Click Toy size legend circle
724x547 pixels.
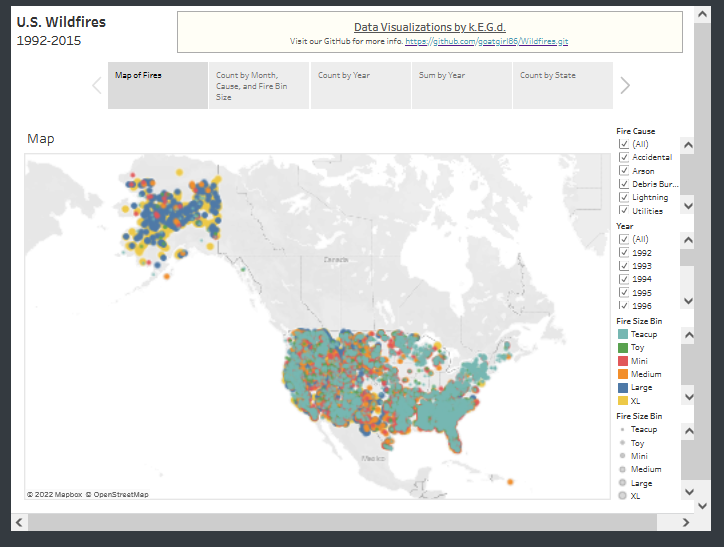622,443
